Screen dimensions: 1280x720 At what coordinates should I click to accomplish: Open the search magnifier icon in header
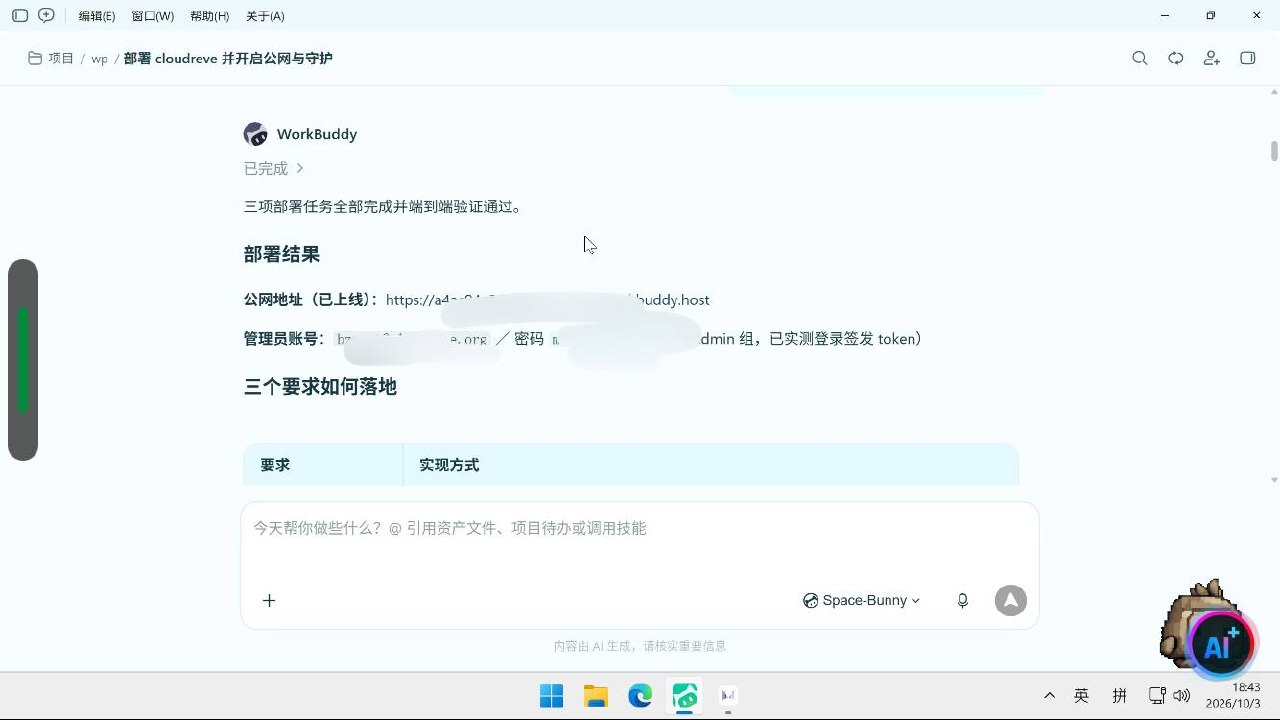tap(1139, 58)
